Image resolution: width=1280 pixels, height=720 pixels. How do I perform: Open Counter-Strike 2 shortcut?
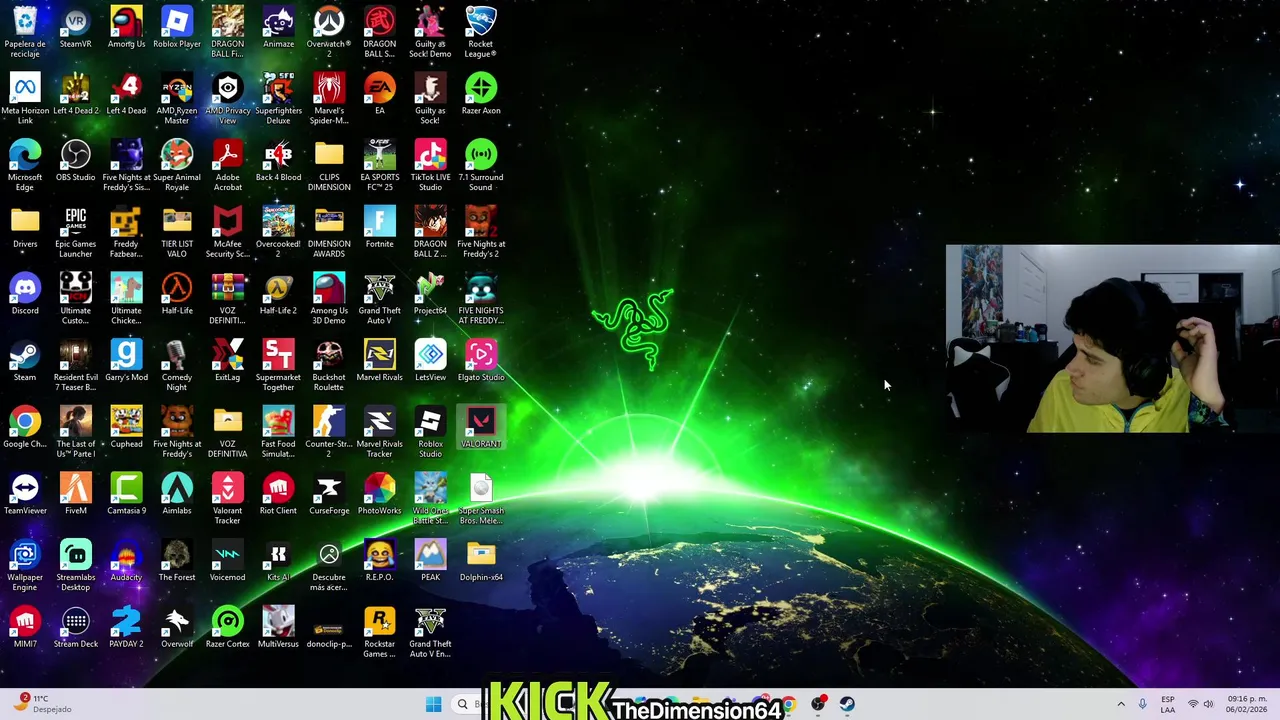(x=329, y=432)
